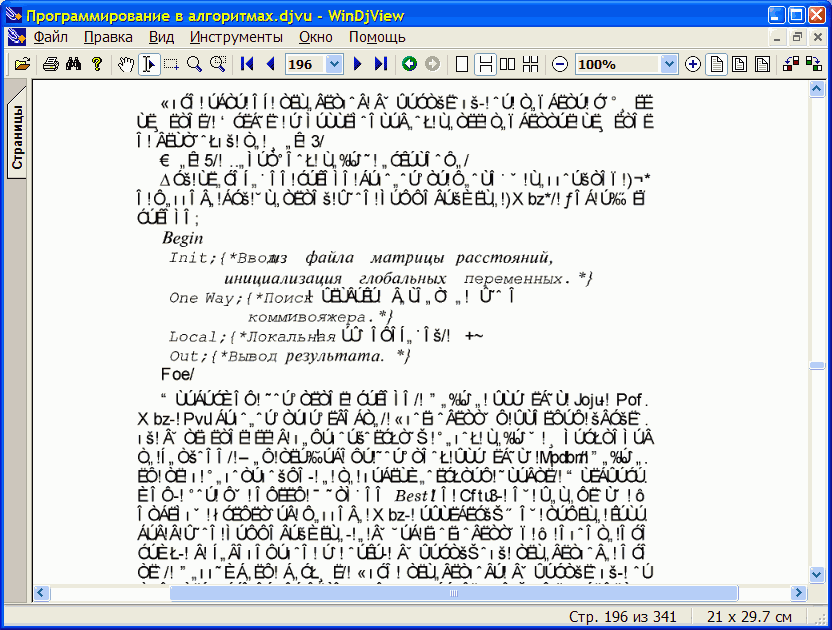Jump to the first page

pyautogui.click(x=247, y=64)
